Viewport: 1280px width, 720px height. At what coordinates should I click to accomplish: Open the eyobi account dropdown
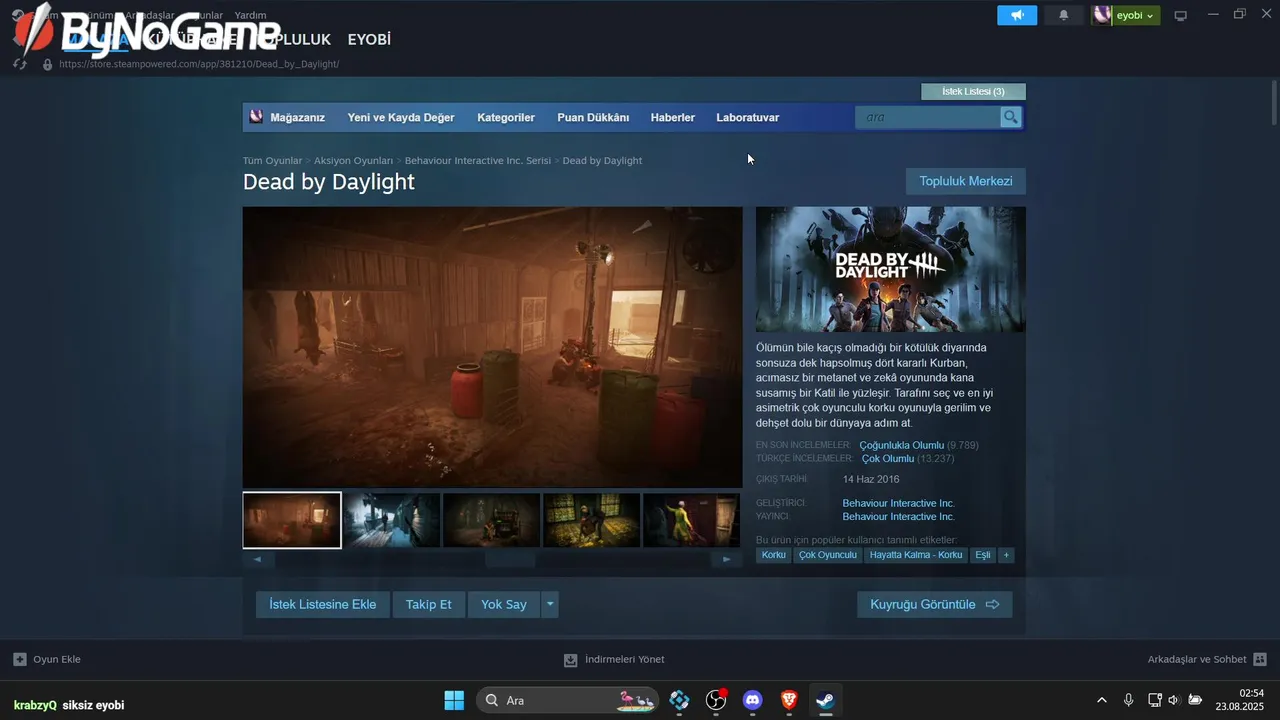coord(1126,15)
